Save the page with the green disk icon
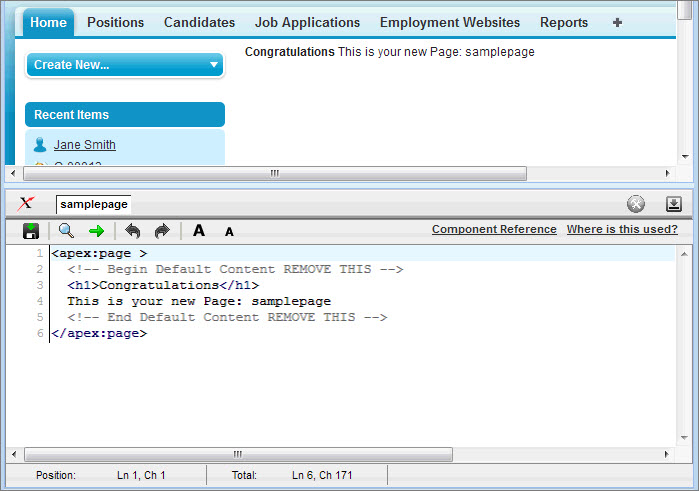The width and height of the screenshot is (699, 491). coord(31,231)
